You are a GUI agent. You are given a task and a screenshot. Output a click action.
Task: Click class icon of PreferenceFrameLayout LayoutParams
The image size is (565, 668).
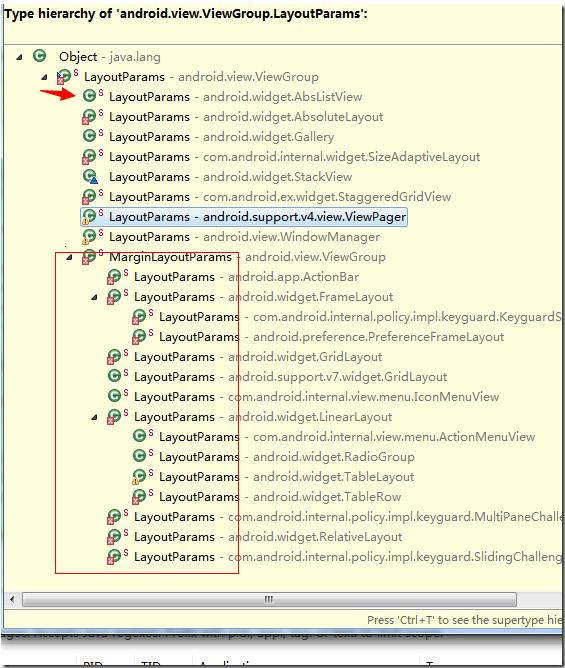(139, 337)
